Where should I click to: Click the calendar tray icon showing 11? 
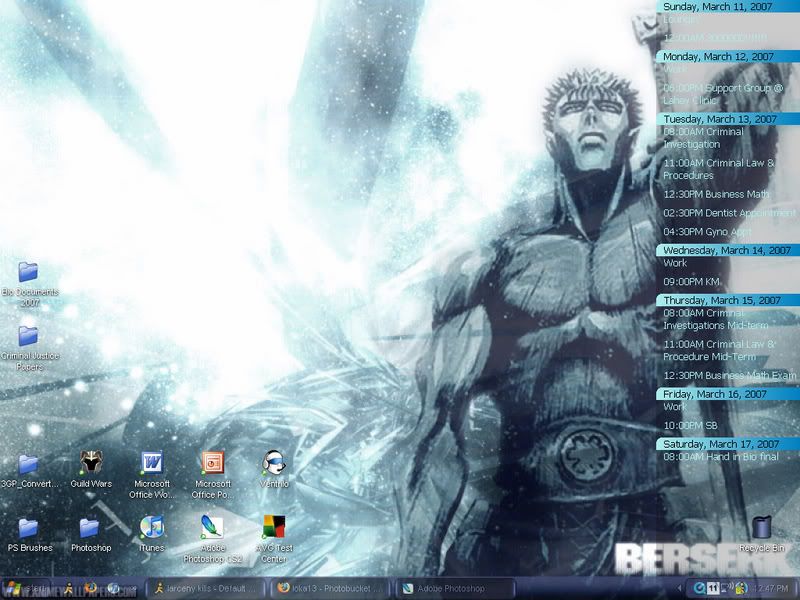[x=713, y=589]
